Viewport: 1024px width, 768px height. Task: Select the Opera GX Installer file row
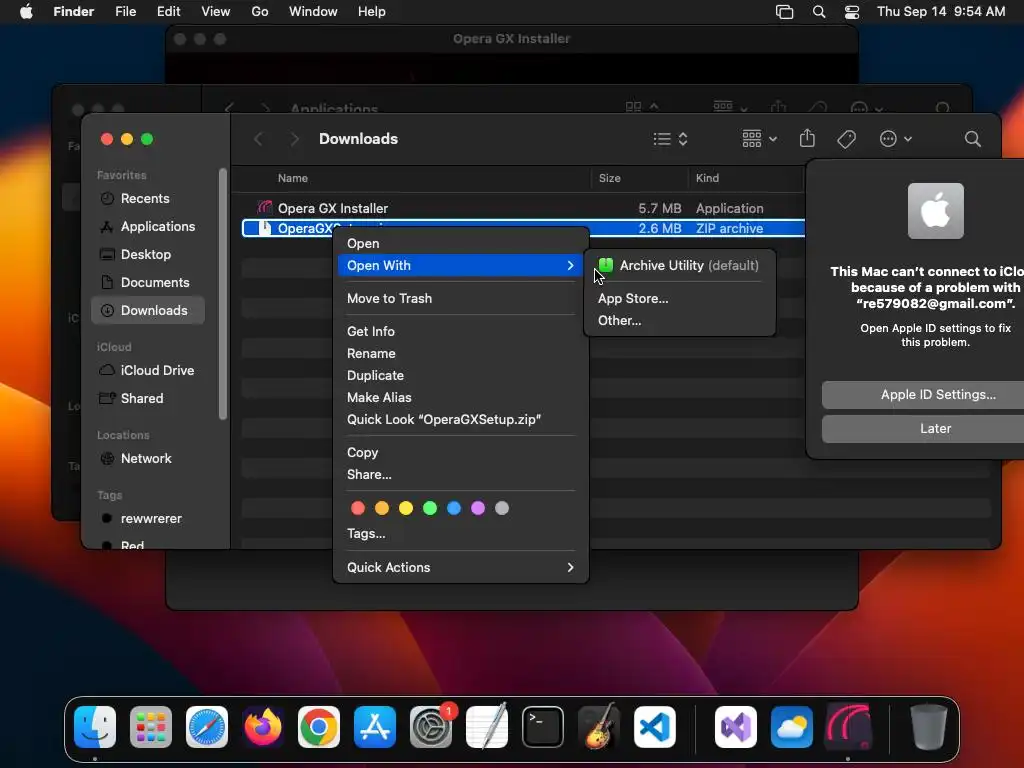coord(523,208)
